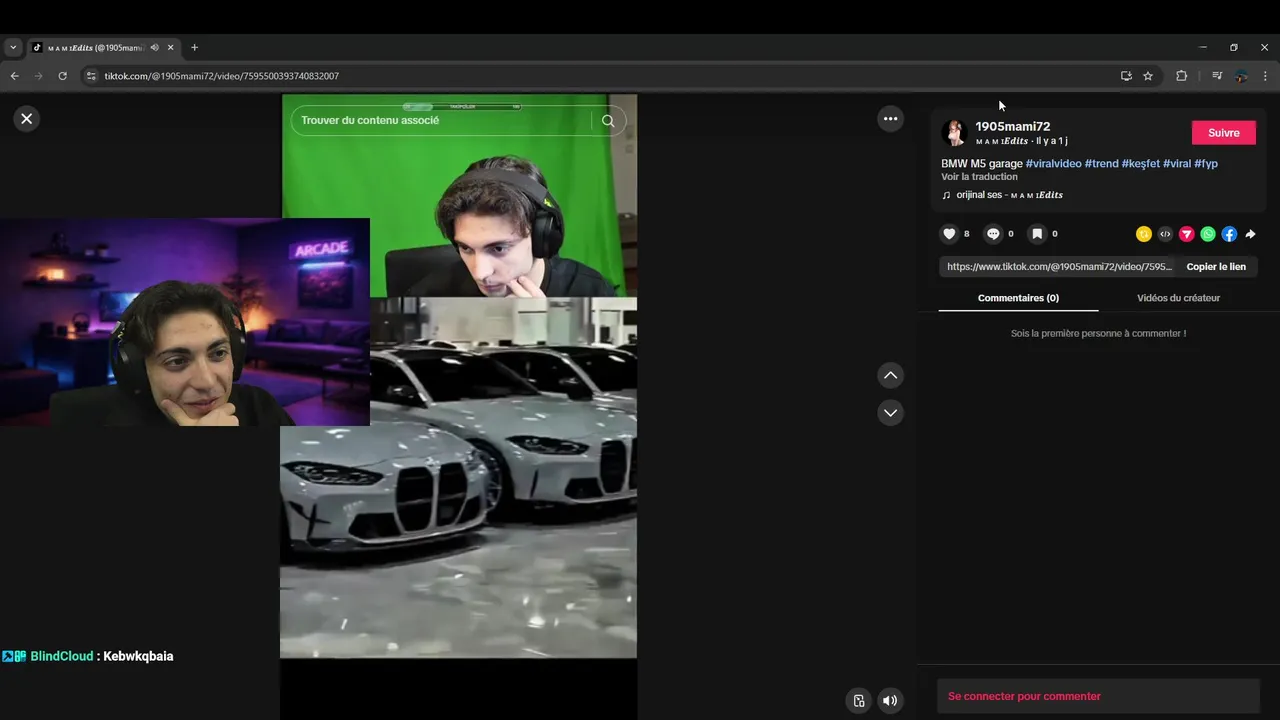The height and width of the screenshot is (720, 1280).
Task: Like the video with the heart icon
Action: tap(949, 234)
